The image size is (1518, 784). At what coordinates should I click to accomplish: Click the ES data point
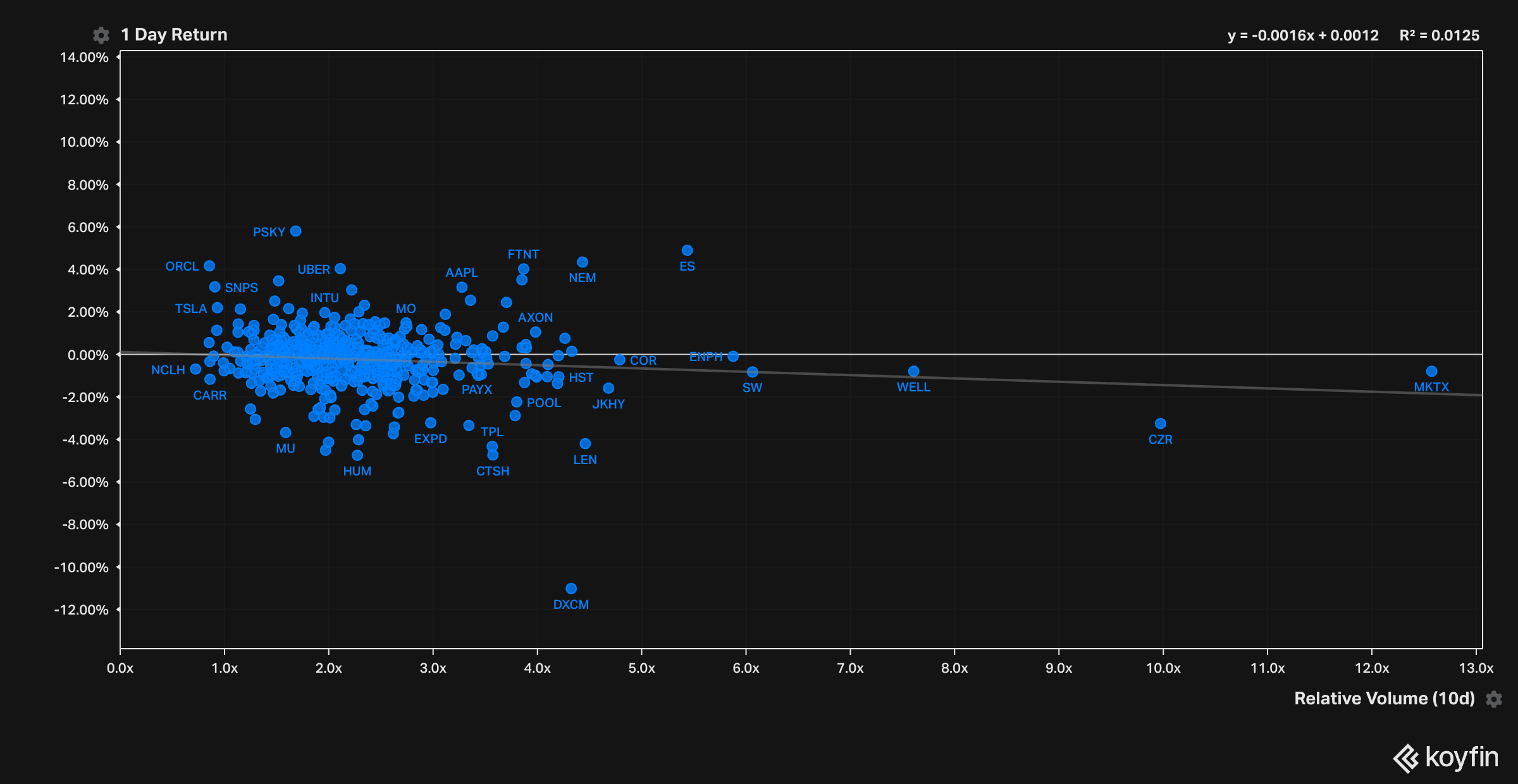(688, 250)
